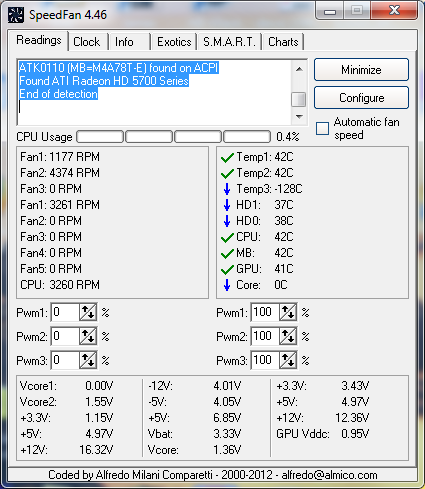
Task: Click the 'End of detection' log line
Action: point(58,94)
